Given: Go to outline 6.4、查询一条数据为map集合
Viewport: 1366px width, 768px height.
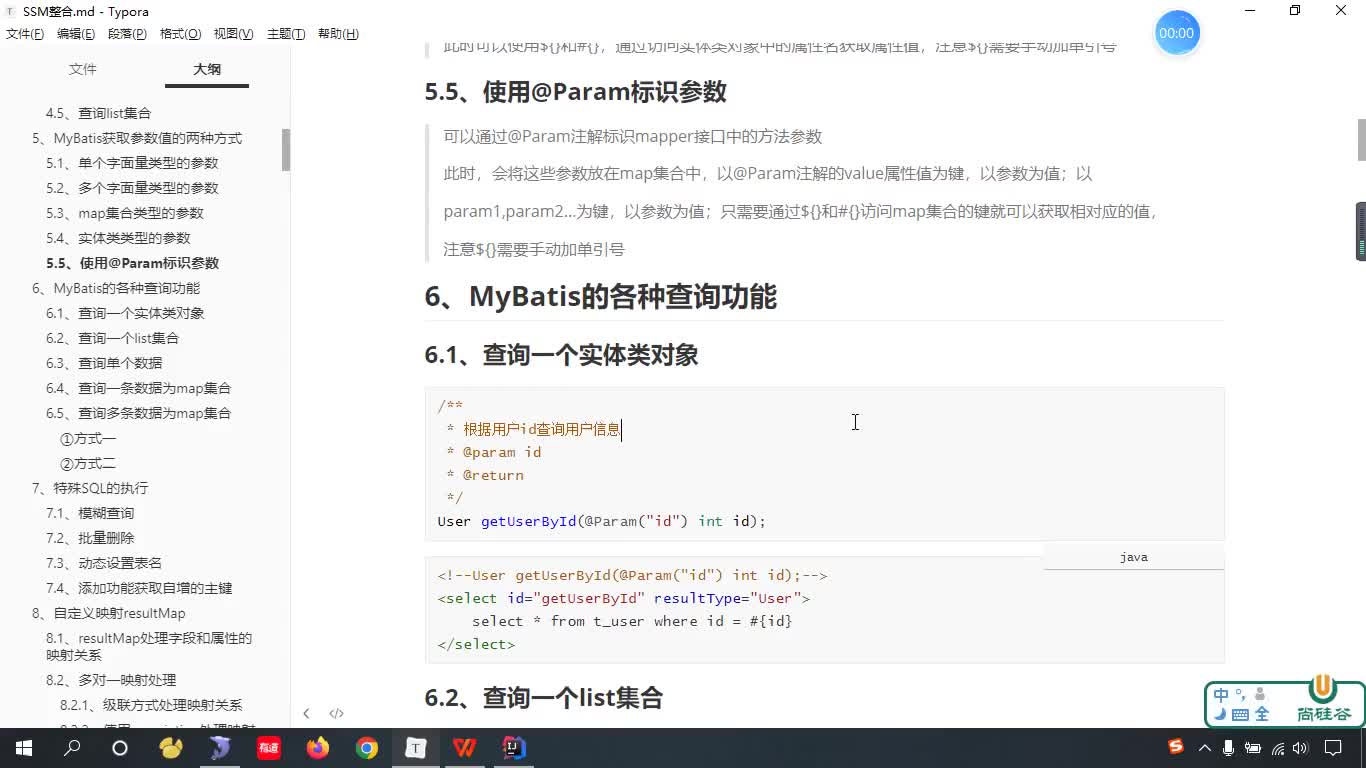Looking at the screenshot, I should click(138, 388).
